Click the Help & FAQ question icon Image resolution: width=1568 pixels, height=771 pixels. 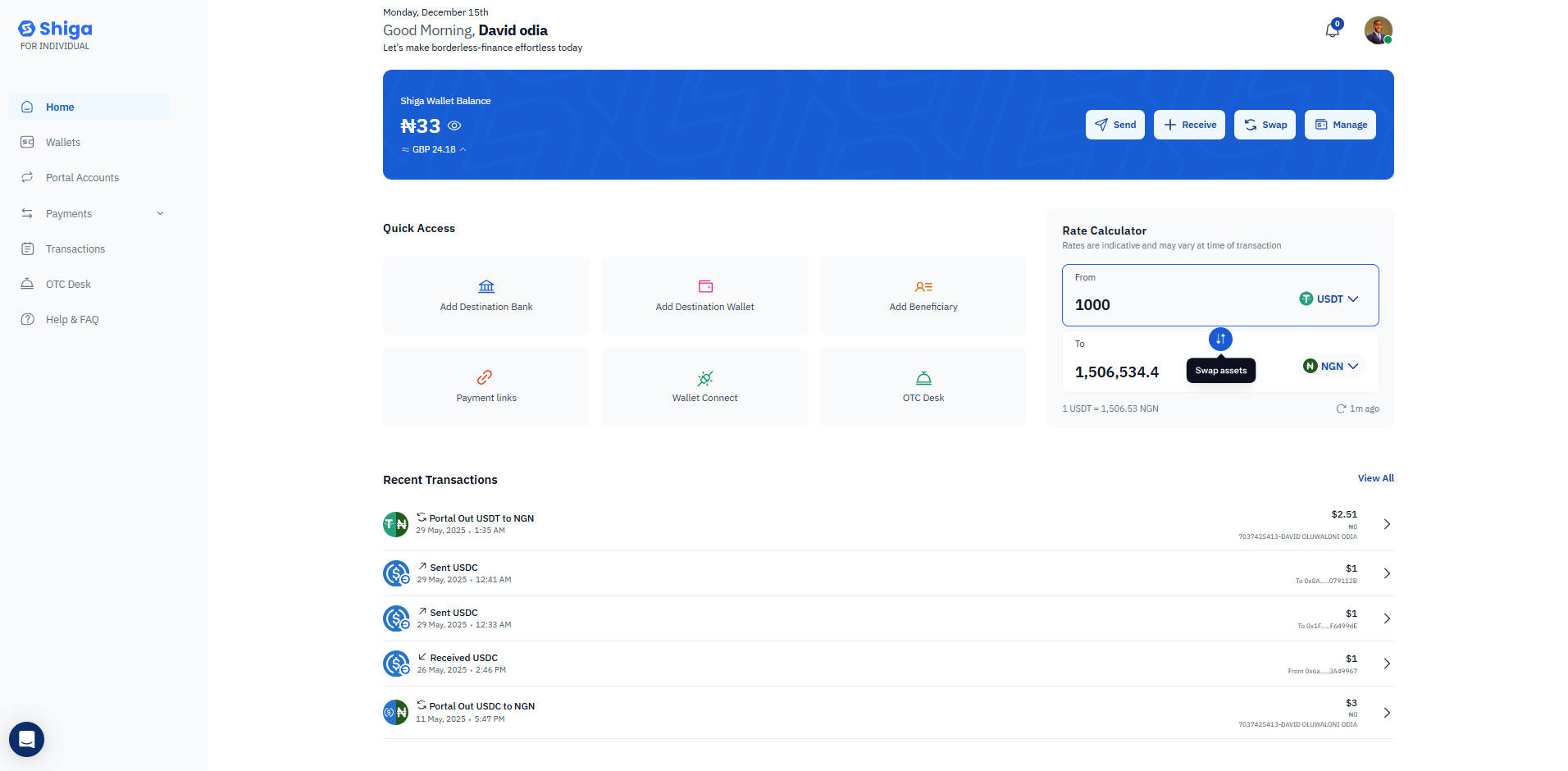pyautogui.click(x=27, y=319)
